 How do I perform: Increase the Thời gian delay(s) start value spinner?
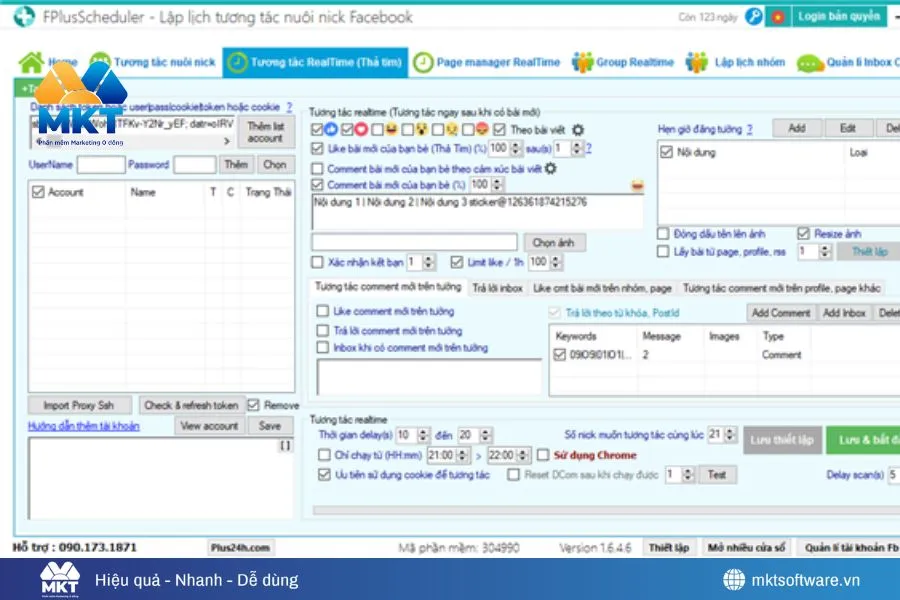pyautogui.click(x=423, y=431)
